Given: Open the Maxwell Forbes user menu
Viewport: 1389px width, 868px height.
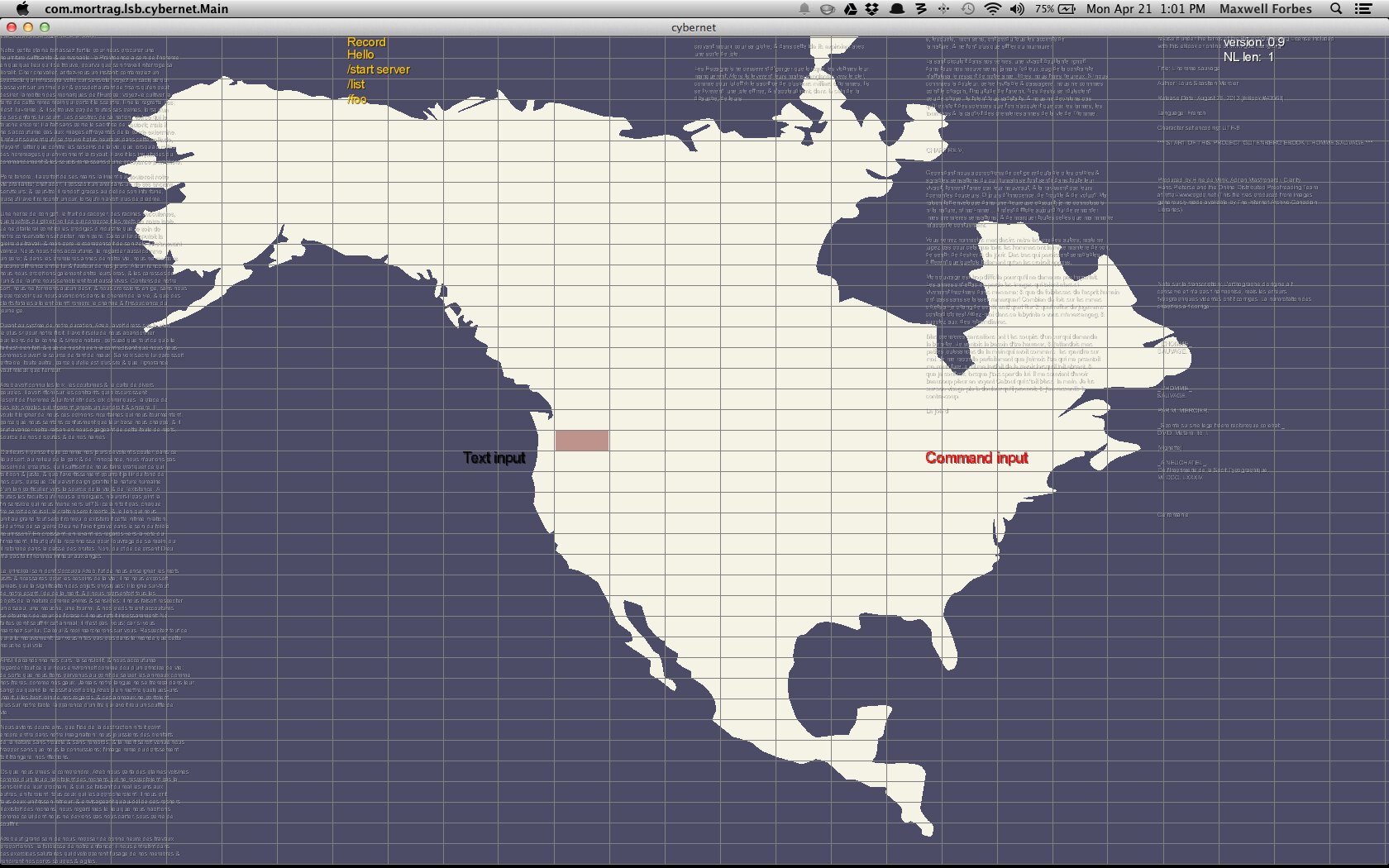Looking at the screenshot, I should 1265,9.
